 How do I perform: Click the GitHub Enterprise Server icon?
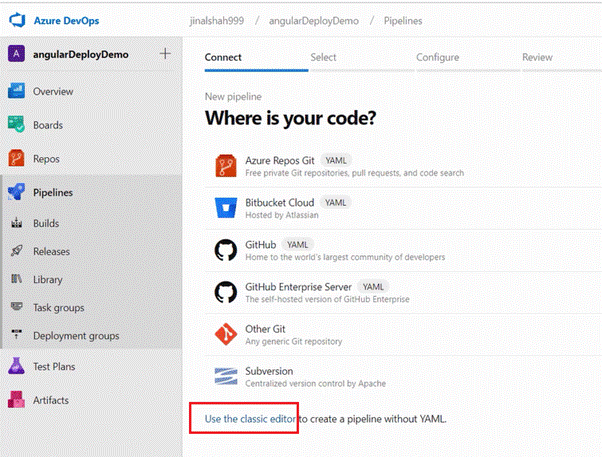tap(226, 292)
